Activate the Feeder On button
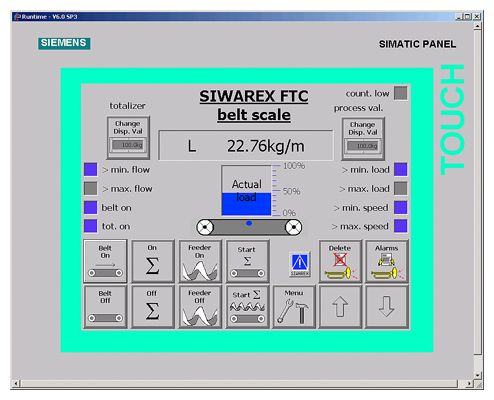The height and width of the screenshot is (400, 494). 200,261
